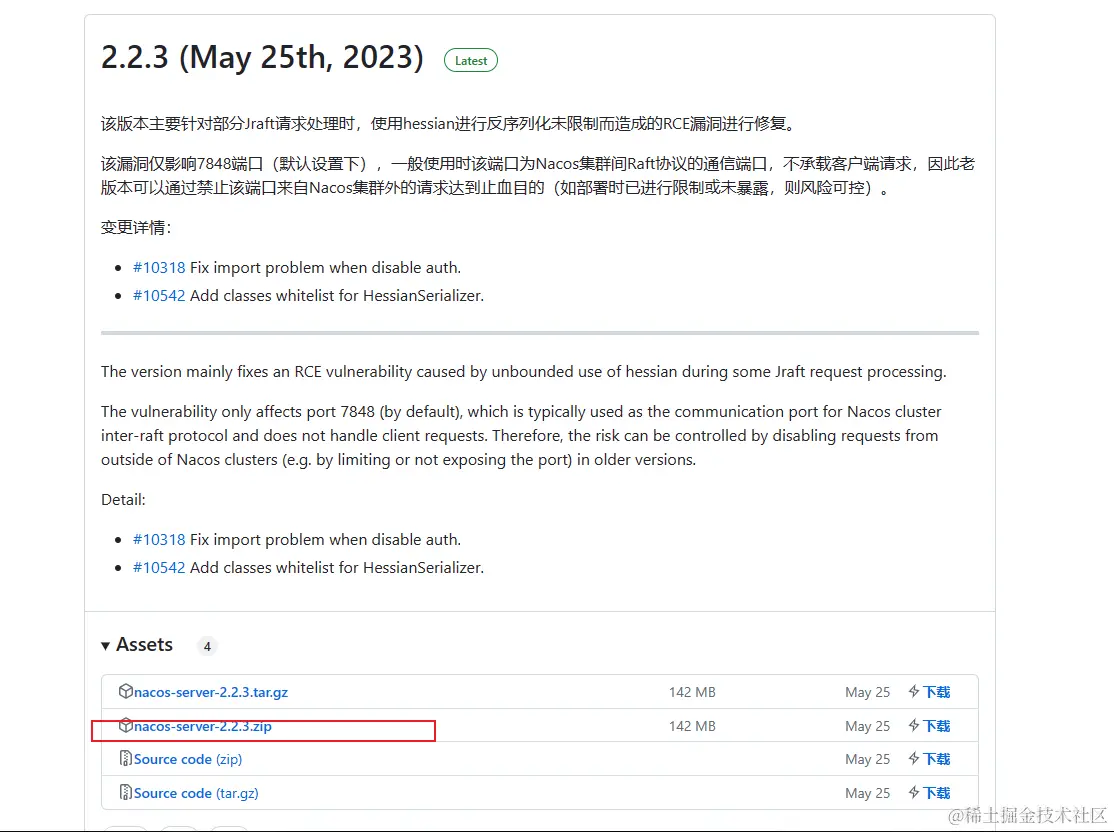1114x832 pixels.
Task: Download nacos-server-2.2.3.zip asset link
Action: 202,726
